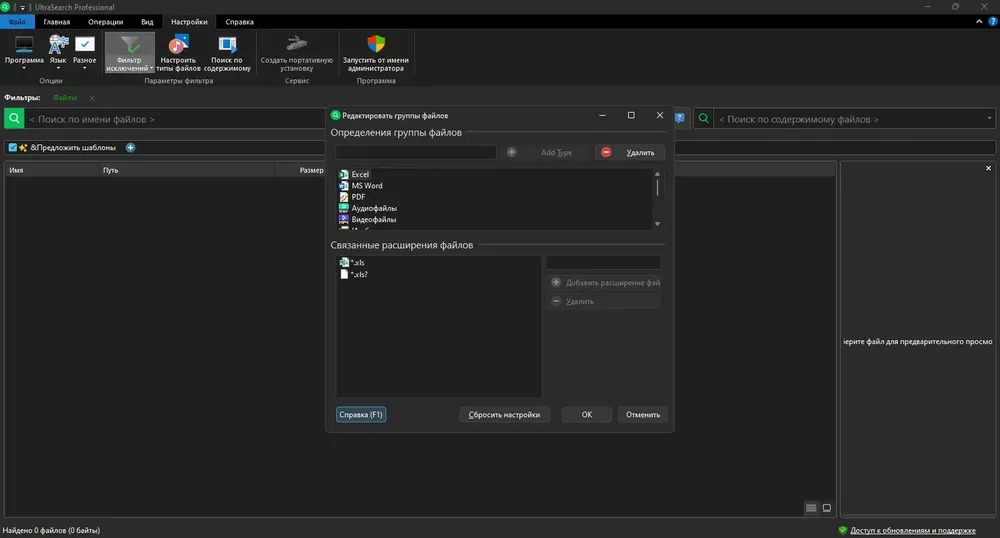Click green search magnifier for file names

pyautogui.click(x=14, y=119)
